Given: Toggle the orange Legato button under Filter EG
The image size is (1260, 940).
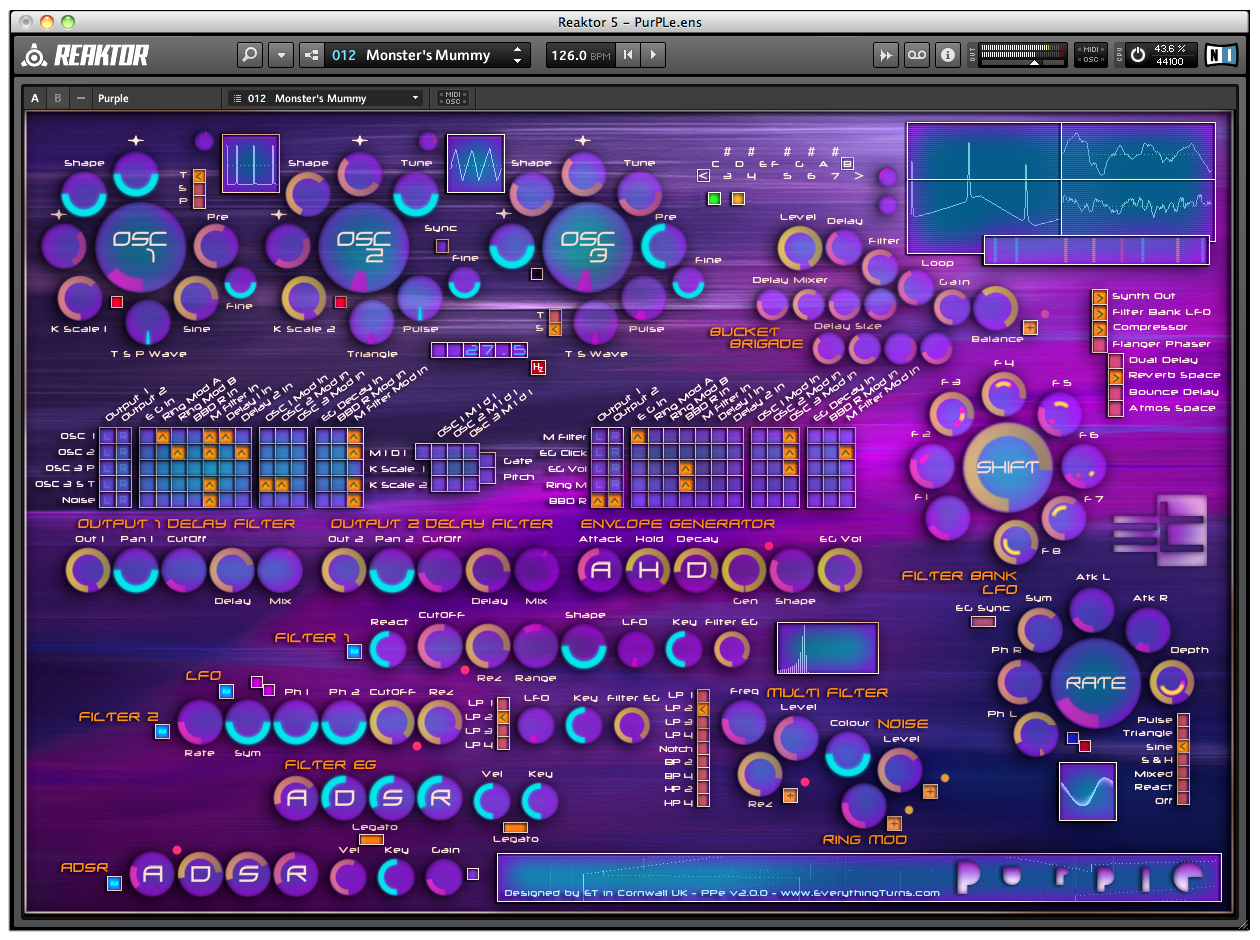Looking at the screenshot, I should coord(370,840).
